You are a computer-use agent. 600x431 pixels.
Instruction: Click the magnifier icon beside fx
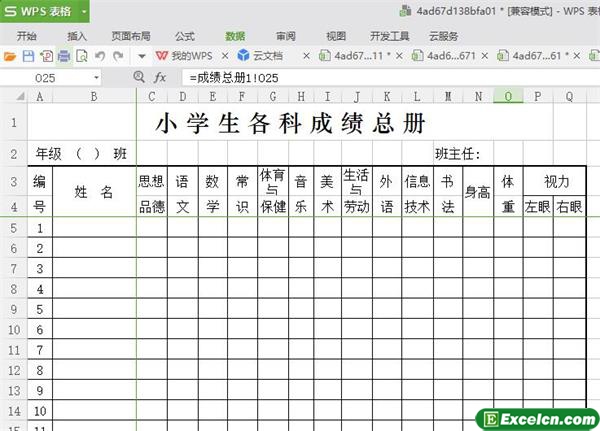tap(139, 77)
